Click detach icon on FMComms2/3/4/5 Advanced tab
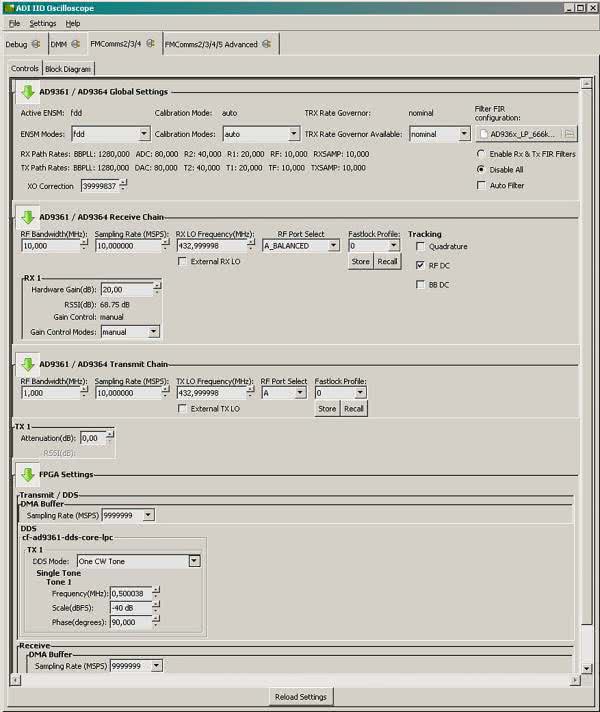Screen dimensions: 600x712 [x=266, y=44]
